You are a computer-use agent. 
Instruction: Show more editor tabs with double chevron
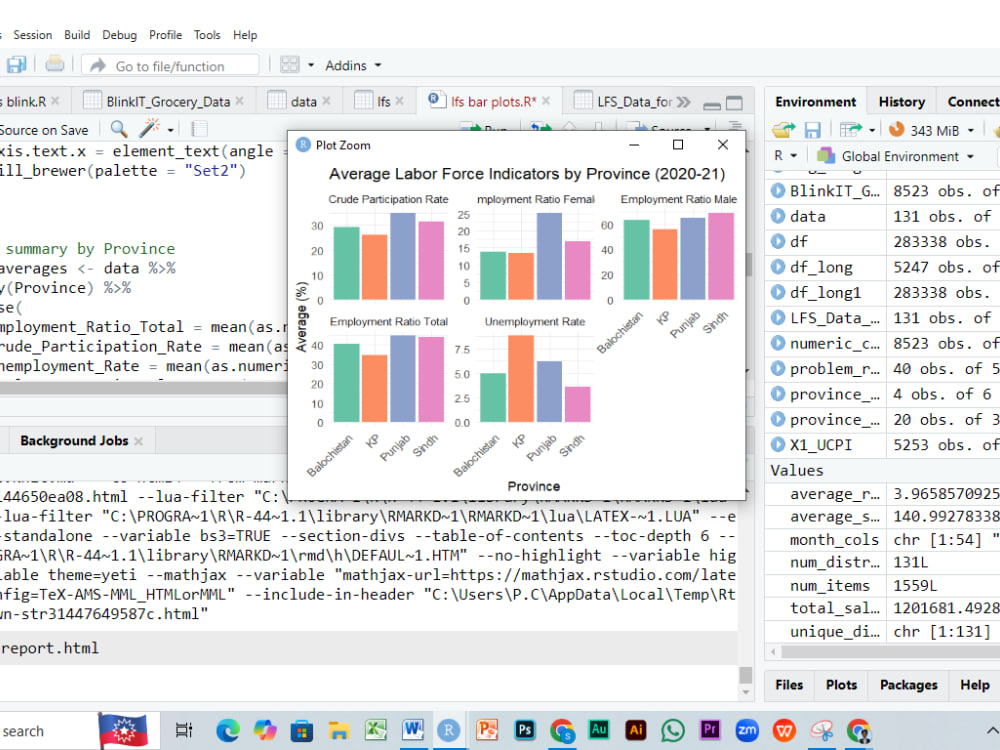click(683, 102)
